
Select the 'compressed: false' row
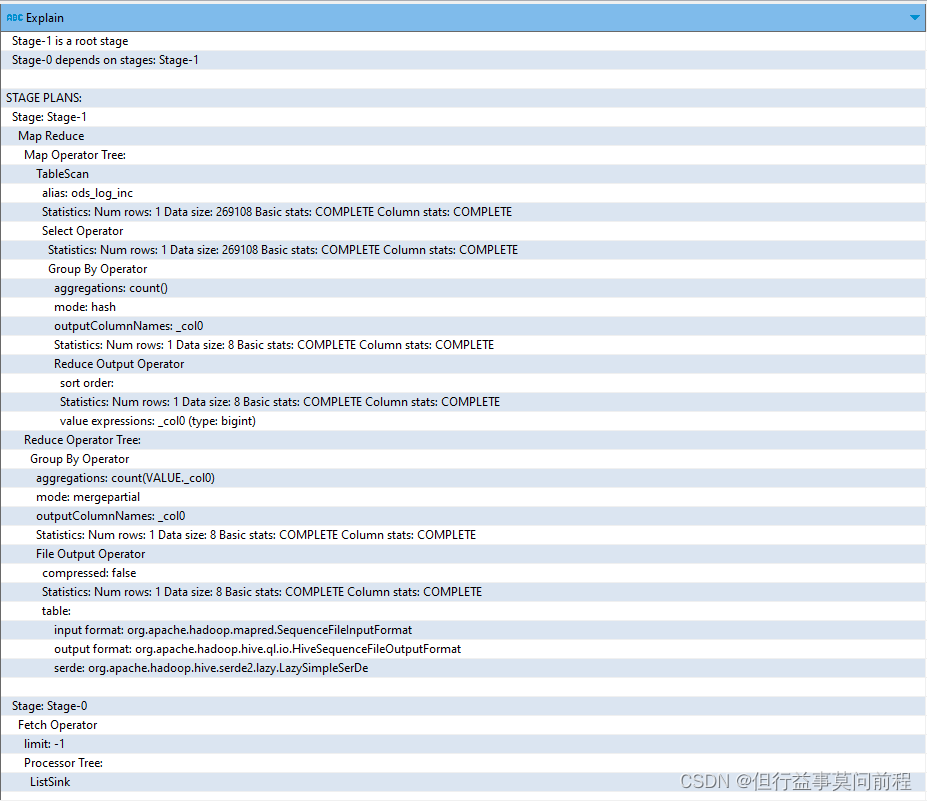click(x=464, y=573)
